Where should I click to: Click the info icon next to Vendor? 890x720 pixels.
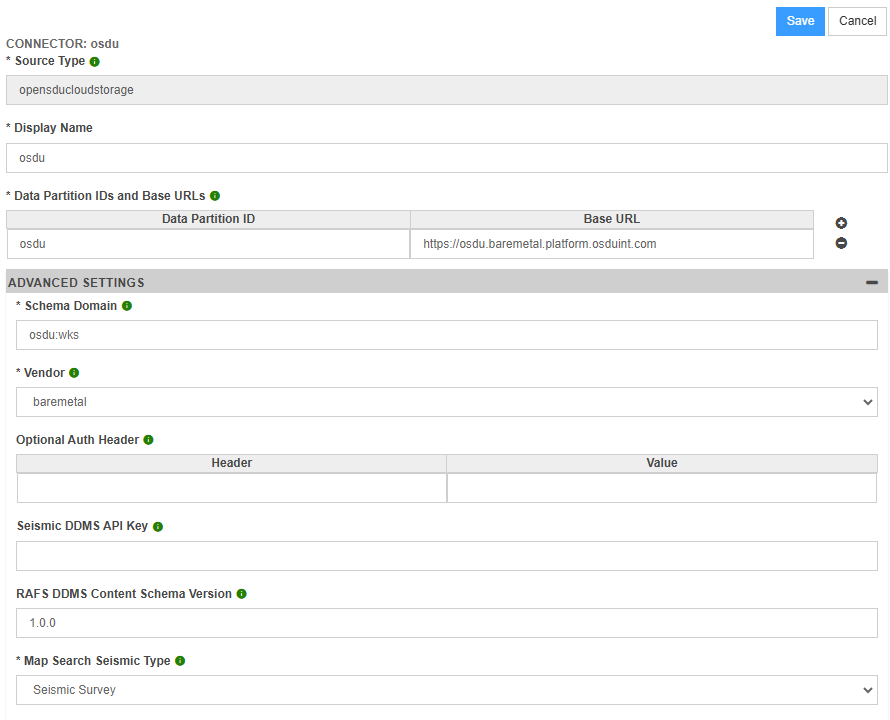coord(74,373)
